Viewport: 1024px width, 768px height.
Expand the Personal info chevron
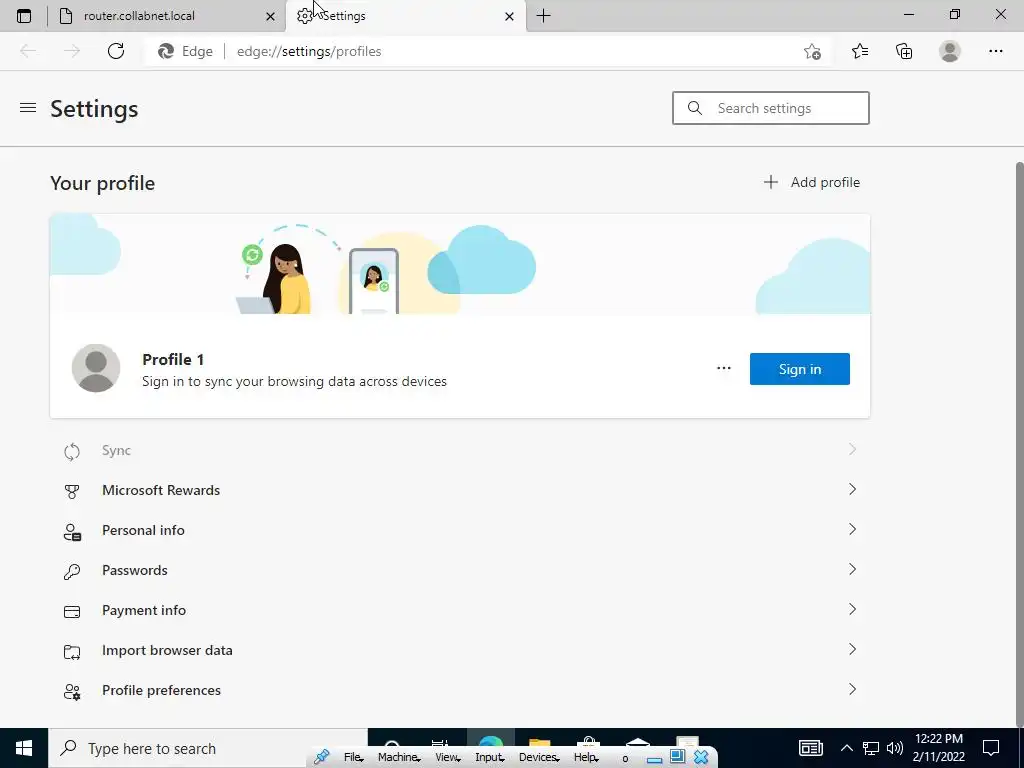tap(852, 529)
